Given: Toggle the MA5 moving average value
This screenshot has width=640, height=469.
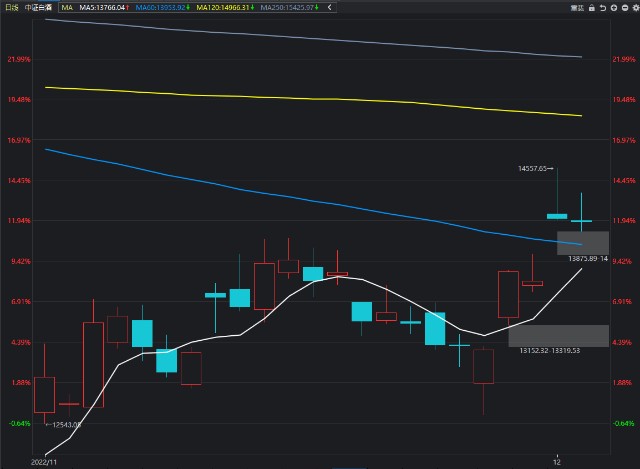Looking at the screenshot, I should pyautogui.click(x=103, y=7).
